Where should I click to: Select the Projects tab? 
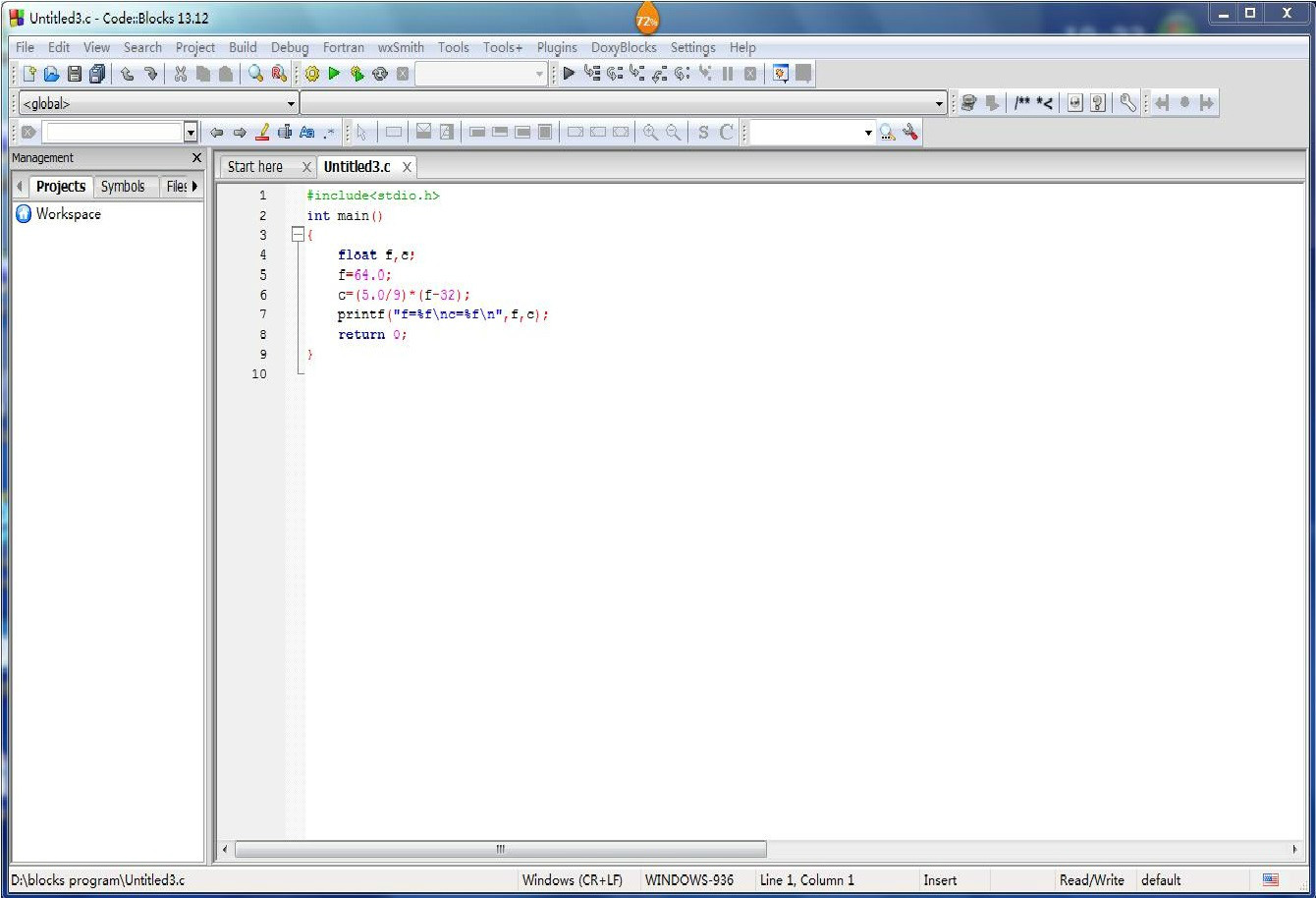coord(61,186)
